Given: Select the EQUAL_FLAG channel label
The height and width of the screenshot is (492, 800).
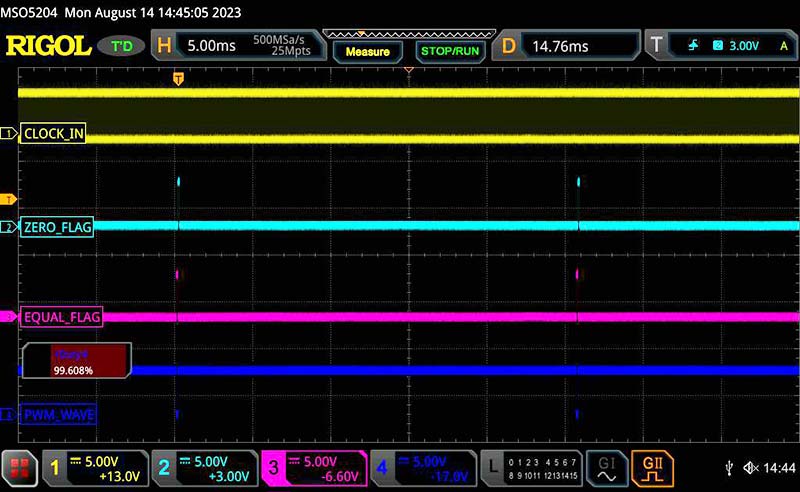Looking at the screenshot, I should [62, 317].
